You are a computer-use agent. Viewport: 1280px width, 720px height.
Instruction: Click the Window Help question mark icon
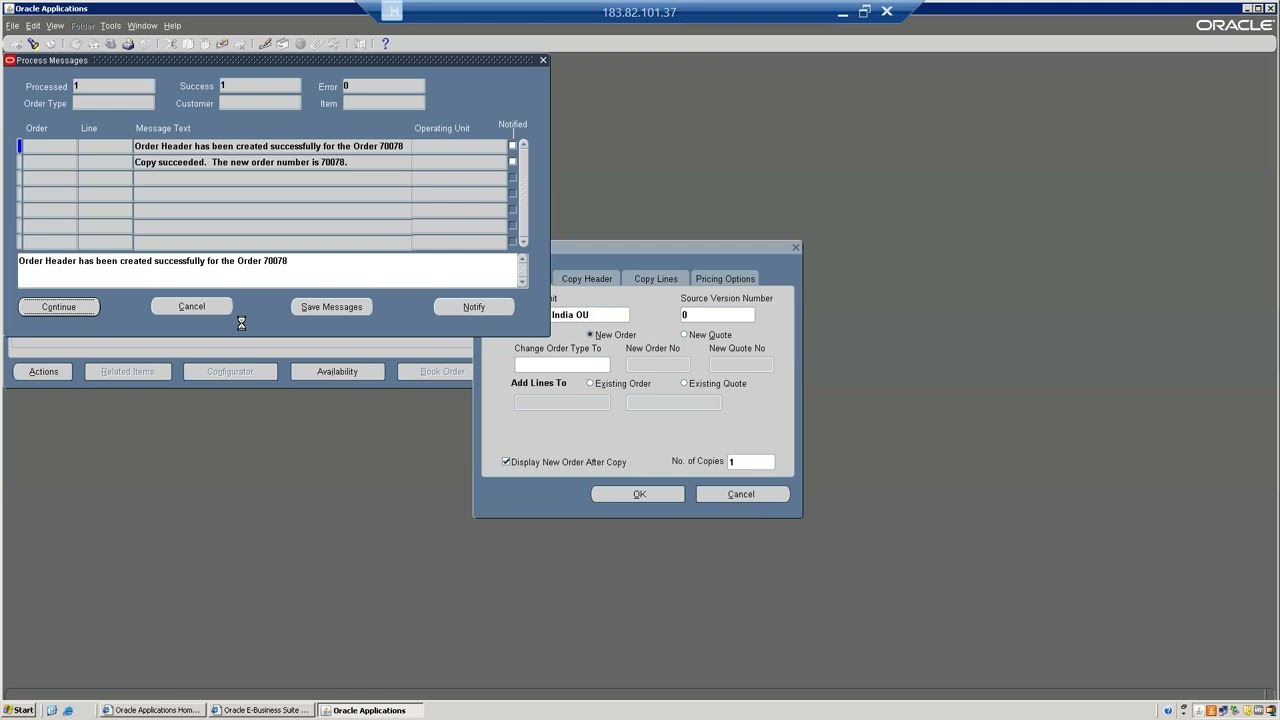click(x=385, y=44)
